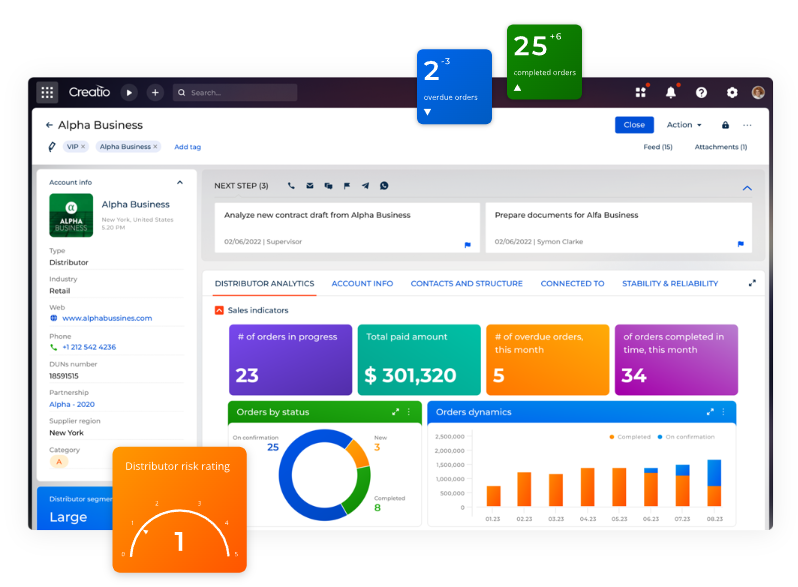Screen dimensions: 798x587
Task: Switch to Contacts and Structure tab
Action: point(467,284)
